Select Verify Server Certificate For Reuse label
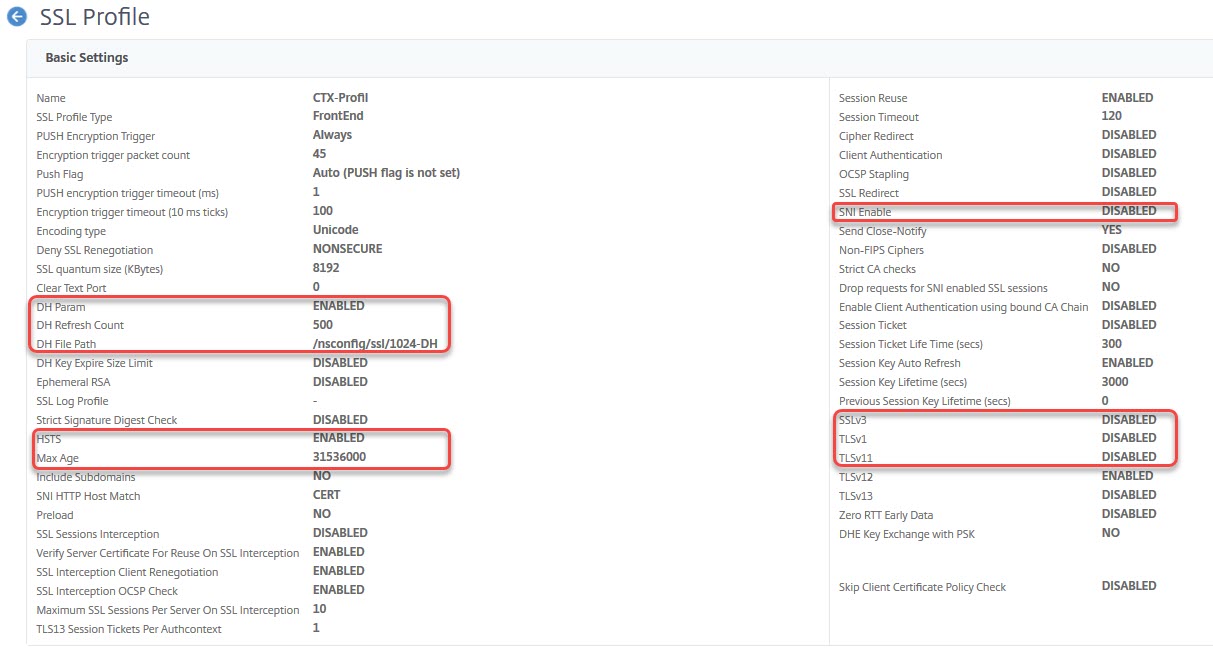Image resolution: width=1213 pixels, height=649 pixels. [168, 554]
